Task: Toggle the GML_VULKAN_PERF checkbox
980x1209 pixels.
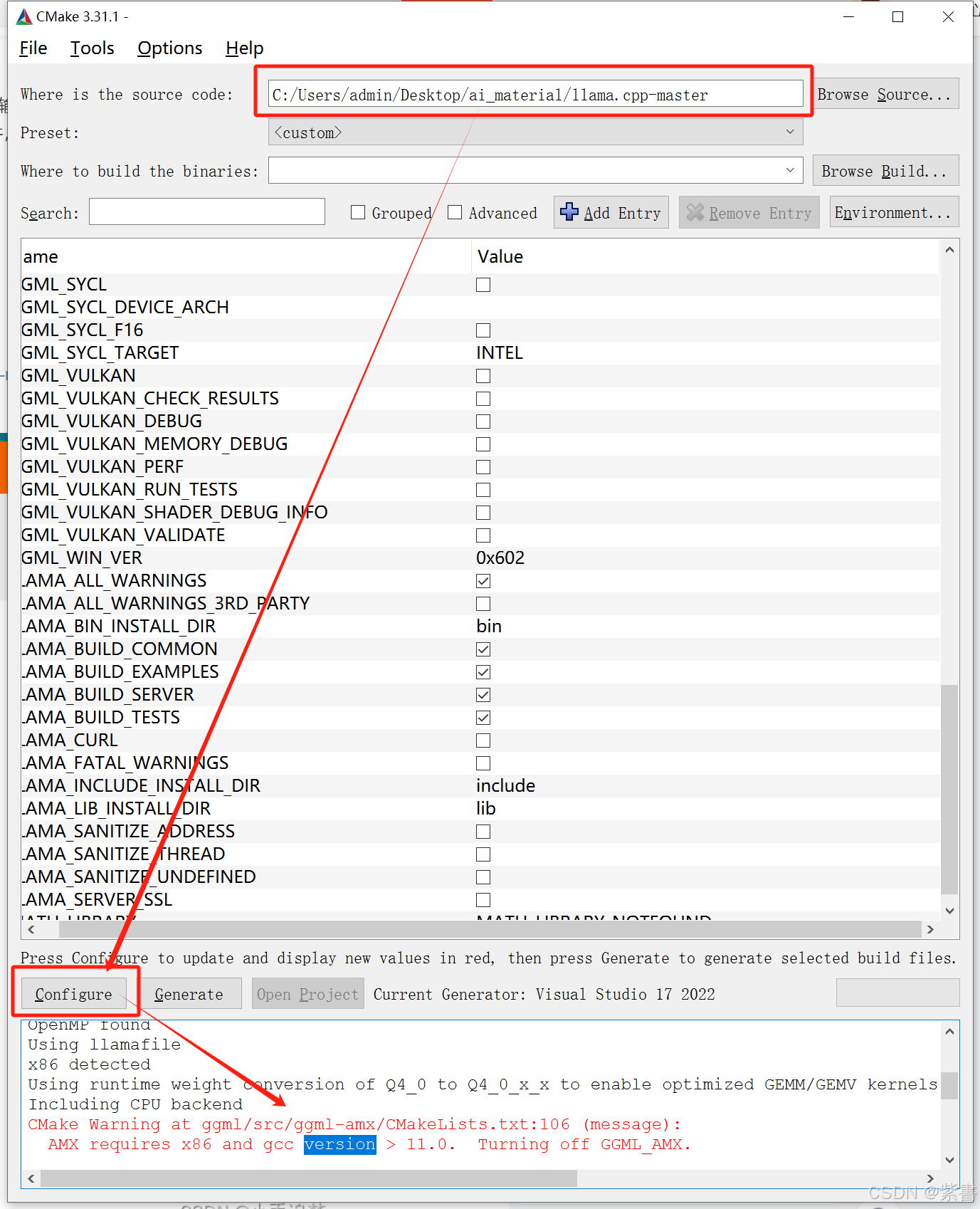Action: point(483,467)
